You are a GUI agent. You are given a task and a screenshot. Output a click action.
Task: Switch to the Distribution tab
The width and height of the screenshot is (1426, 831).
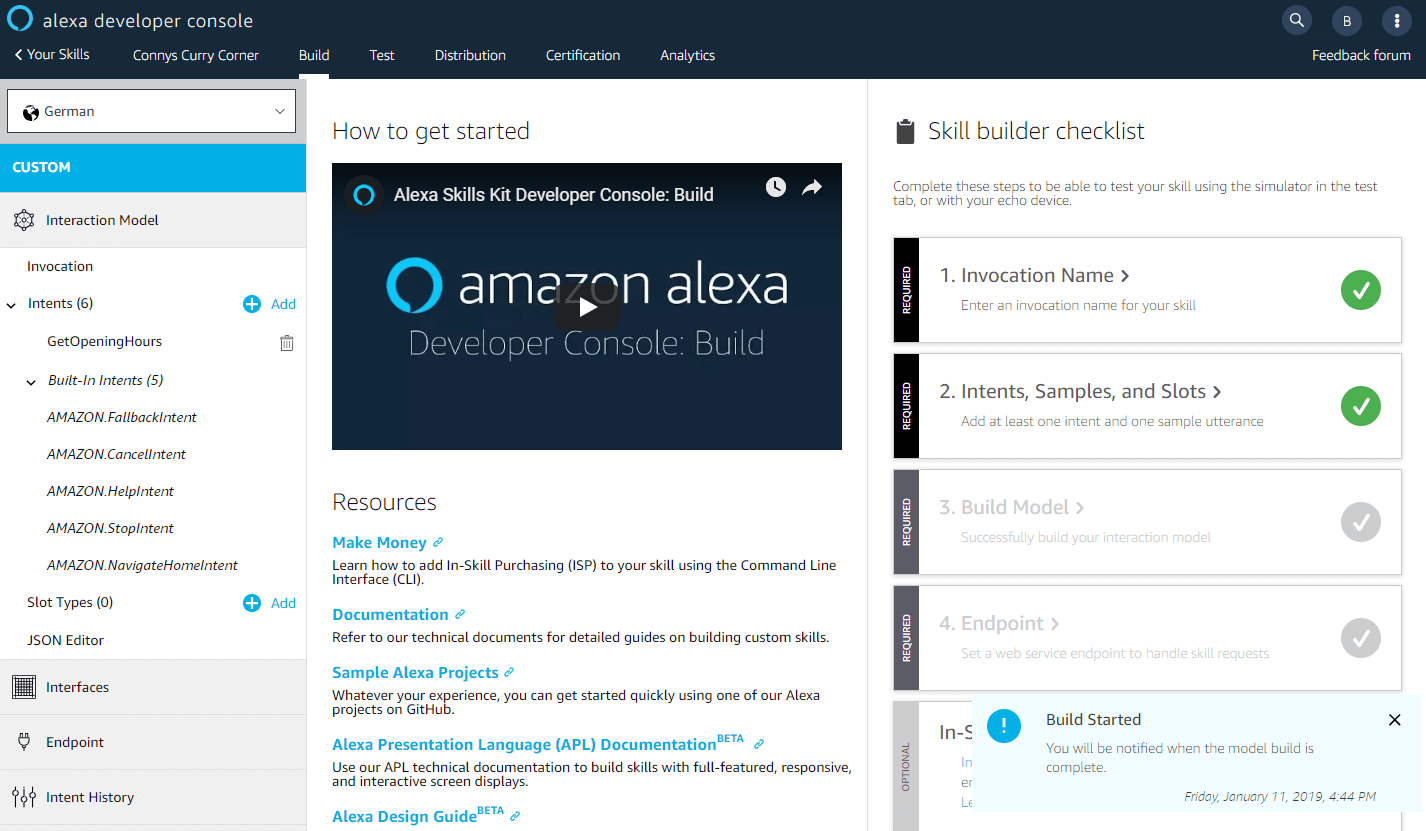[x=470, y=55]
